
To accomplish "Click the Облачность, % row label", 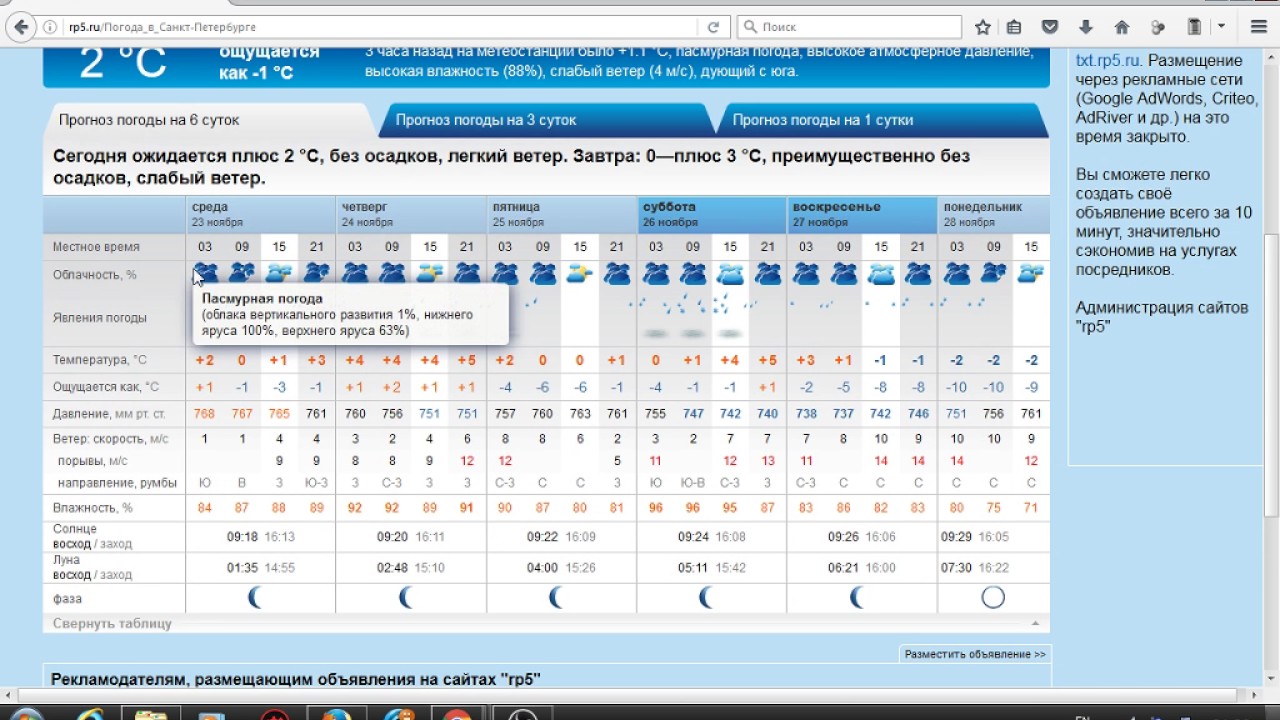I will (95, 274).
